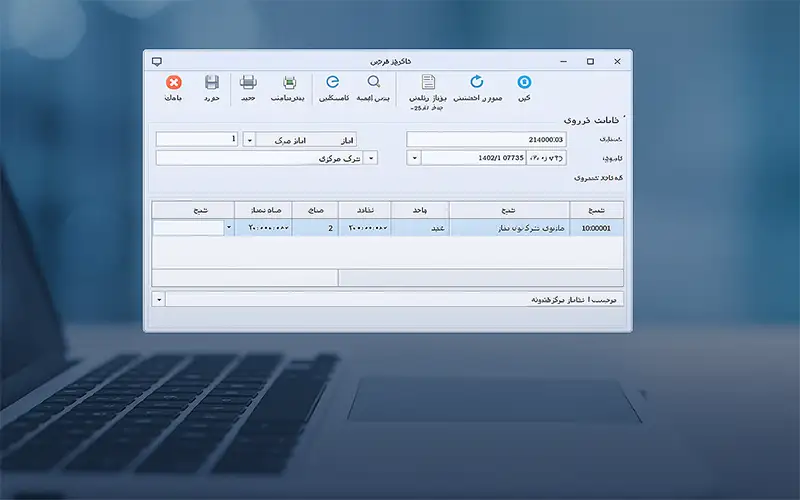Screen dimensions: 800x500
Task: Click the blue circular refresh arrow icon
Action: tap(477, 83)
